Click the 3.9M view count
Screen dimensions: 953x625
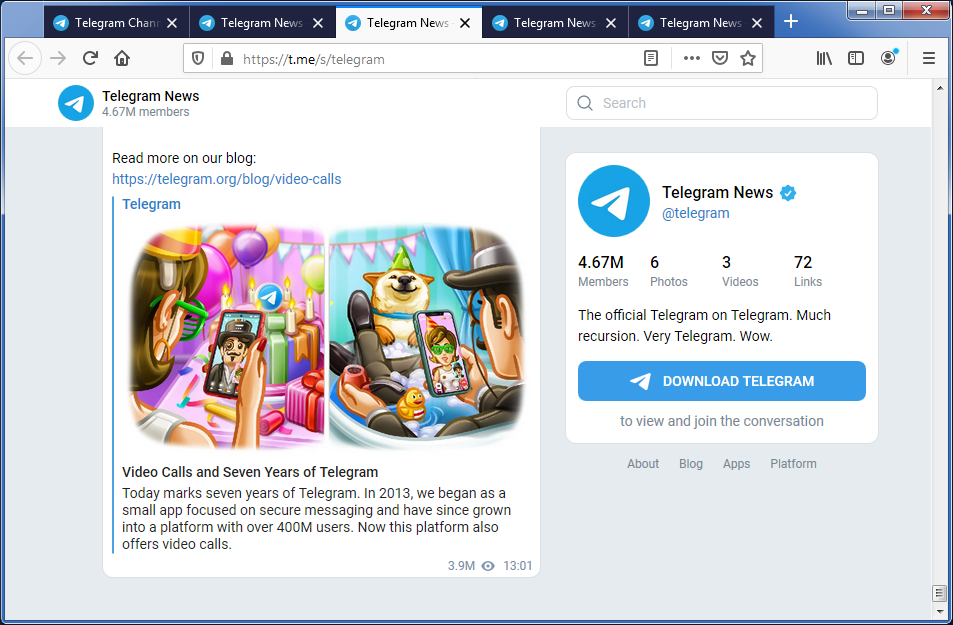pos(461,565)
